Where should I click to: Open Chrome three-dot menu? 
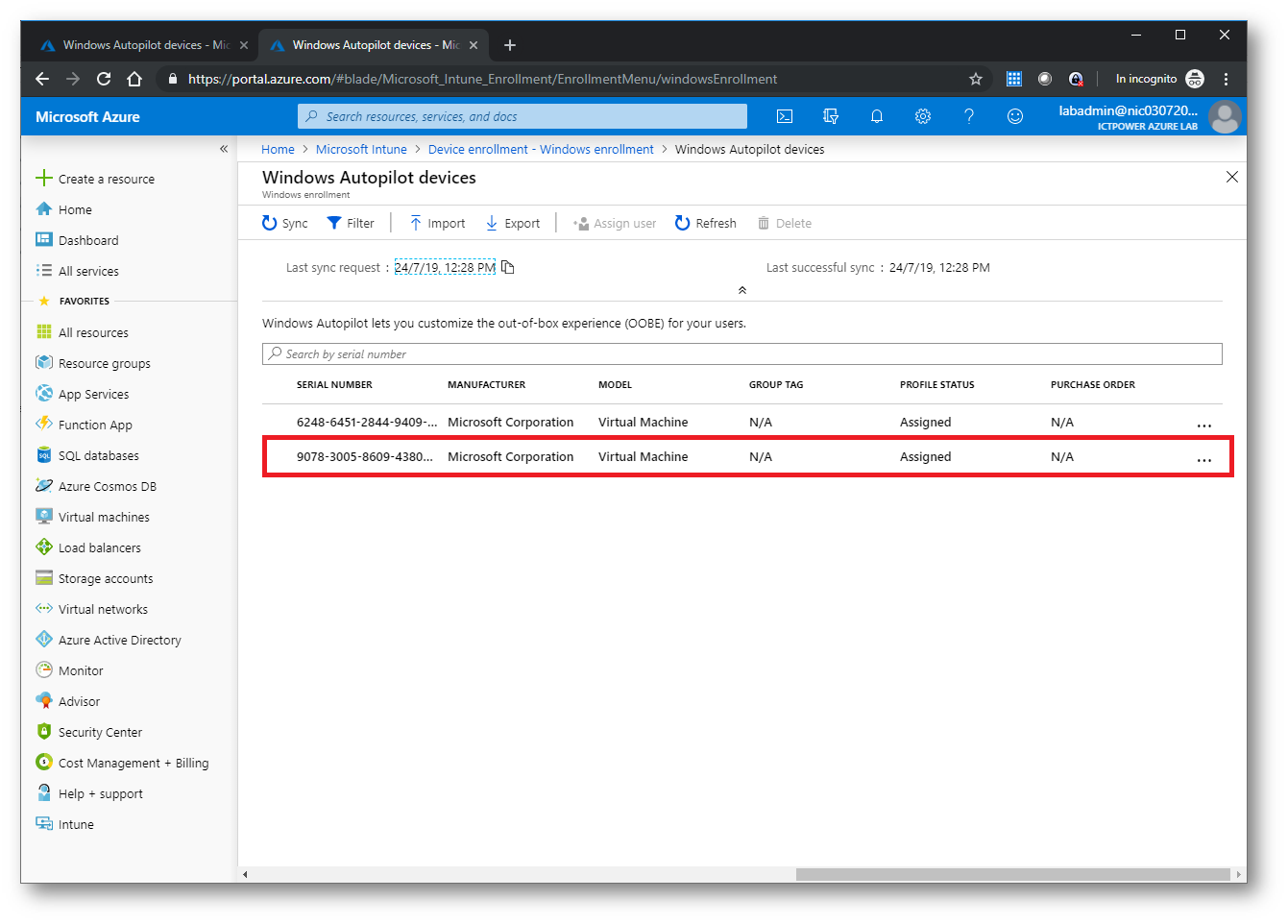[1227, 79]
